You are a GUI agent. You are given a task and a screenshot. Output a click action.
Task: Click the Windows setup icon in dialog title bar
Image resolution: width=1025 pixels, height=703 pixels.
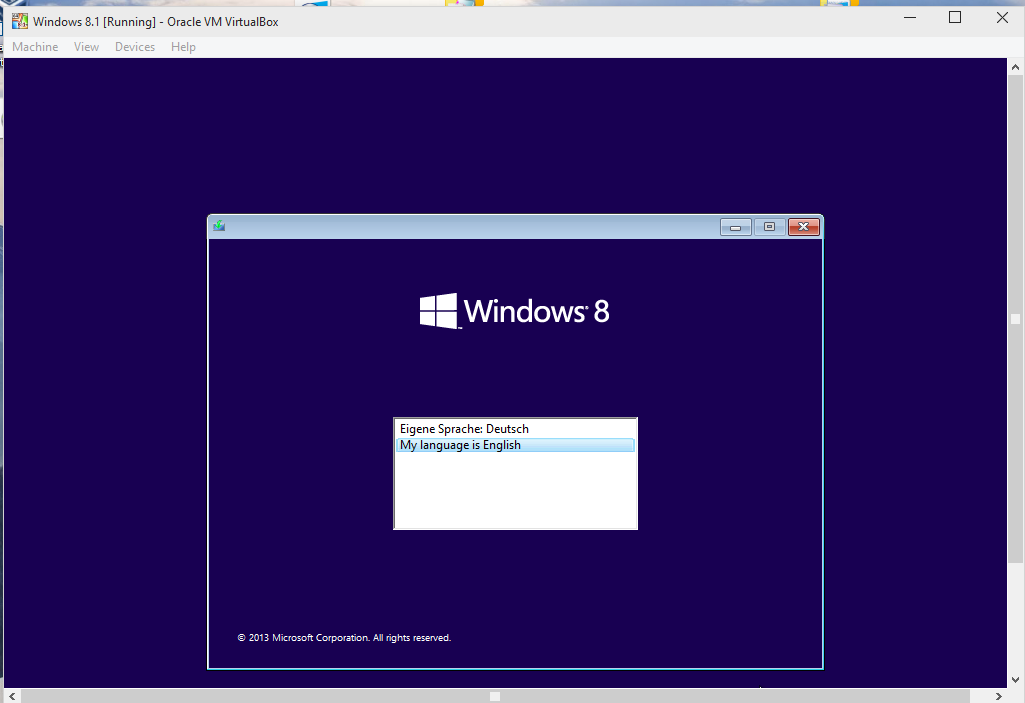[219, 226]
